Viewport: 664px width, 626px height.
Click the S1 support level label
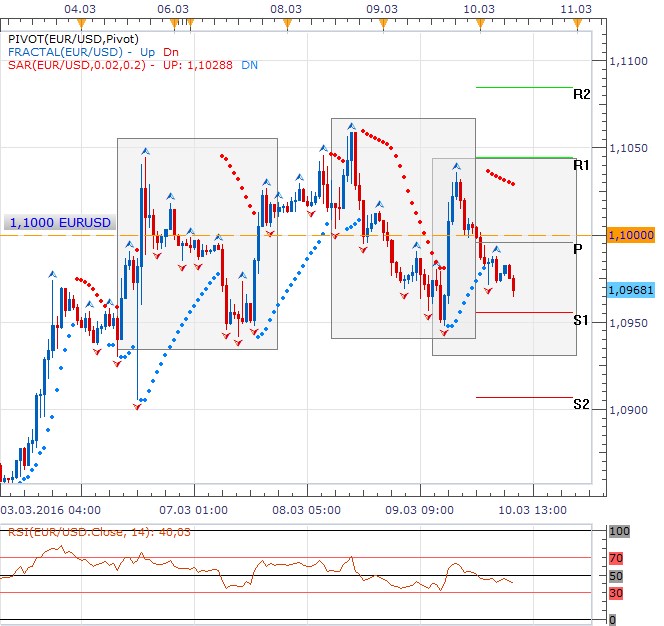click(x=581, y=320)
